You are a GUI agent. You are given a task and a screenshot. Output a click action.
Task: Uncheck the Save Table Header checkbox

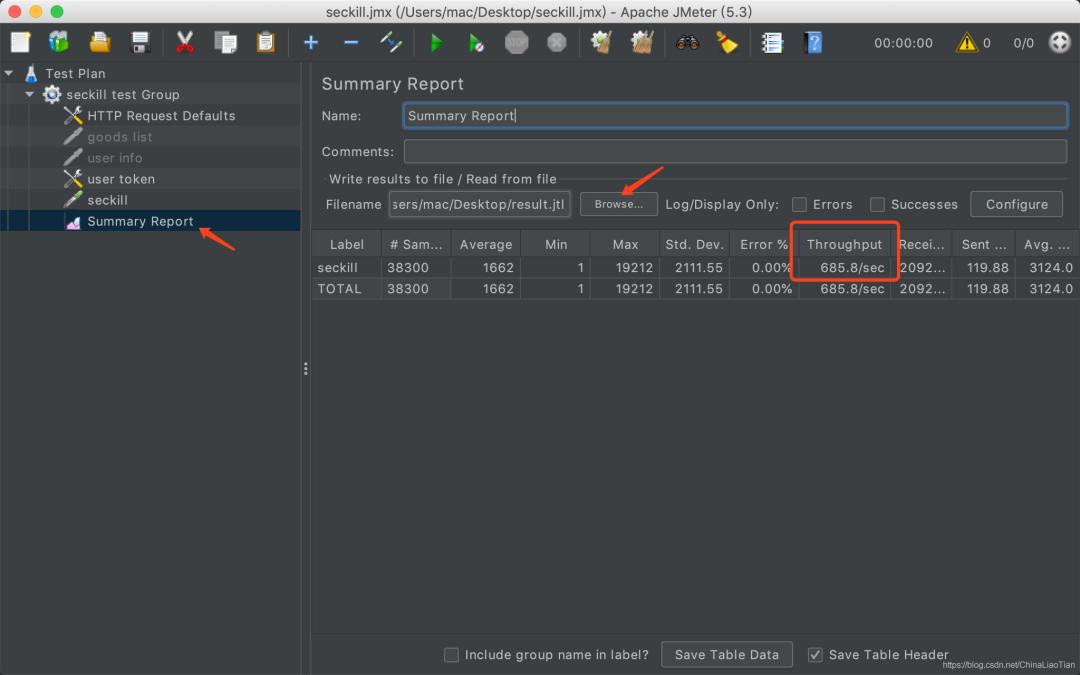pos(815,654)
